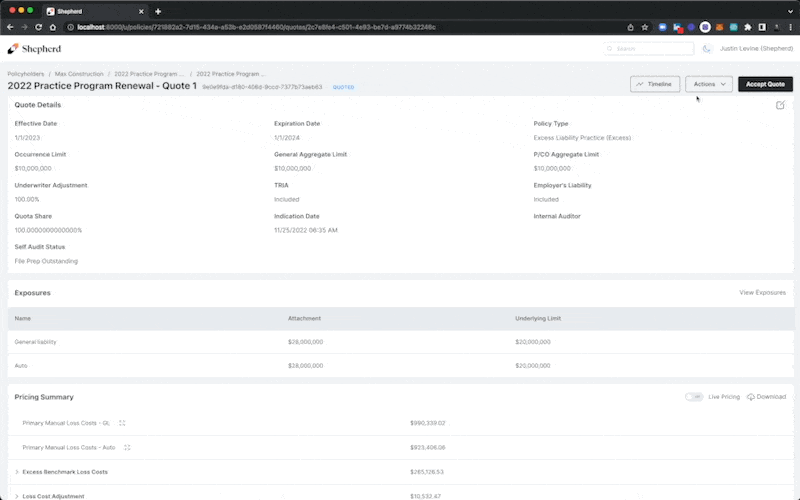Image resolution: width=800 pixels, height=500 pixels.
Task: Expand the Primary Manual Loss Costs - Auto icon
Action: click(x=127, y=447)
